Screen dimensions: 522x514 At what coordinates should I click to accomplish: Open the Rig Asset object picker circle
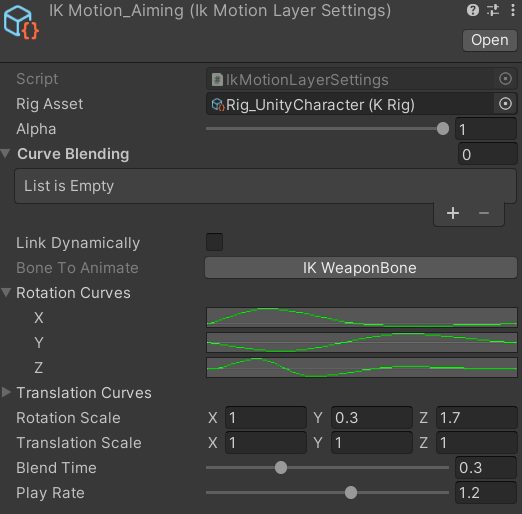pos(505,104)
